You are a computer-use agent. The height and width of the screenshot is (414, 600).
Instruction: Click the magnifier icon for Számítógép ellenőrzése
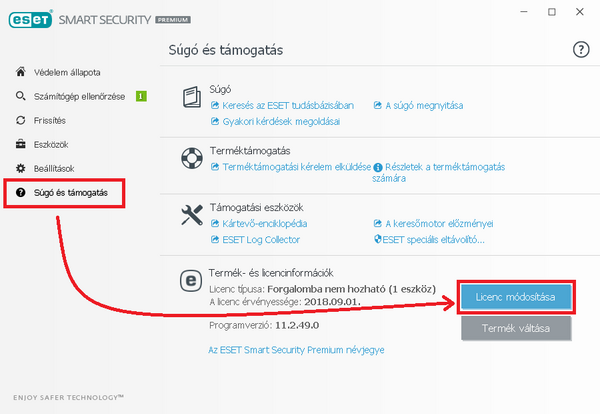pyautogui.click(x=21, y=96)
